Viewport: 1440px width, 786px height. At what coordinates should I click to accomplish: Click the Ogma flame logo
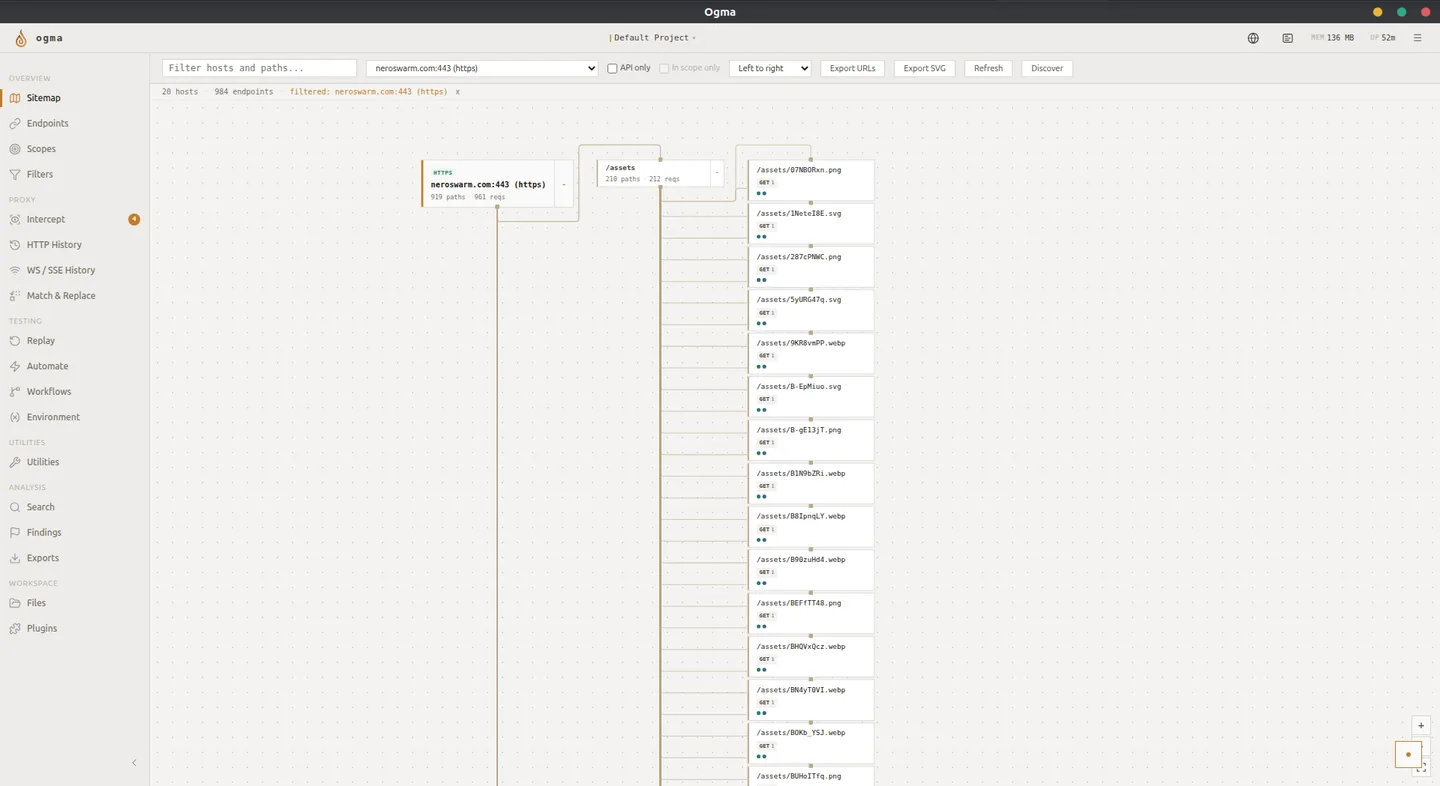pyautogui.click(x=21, y=38)
